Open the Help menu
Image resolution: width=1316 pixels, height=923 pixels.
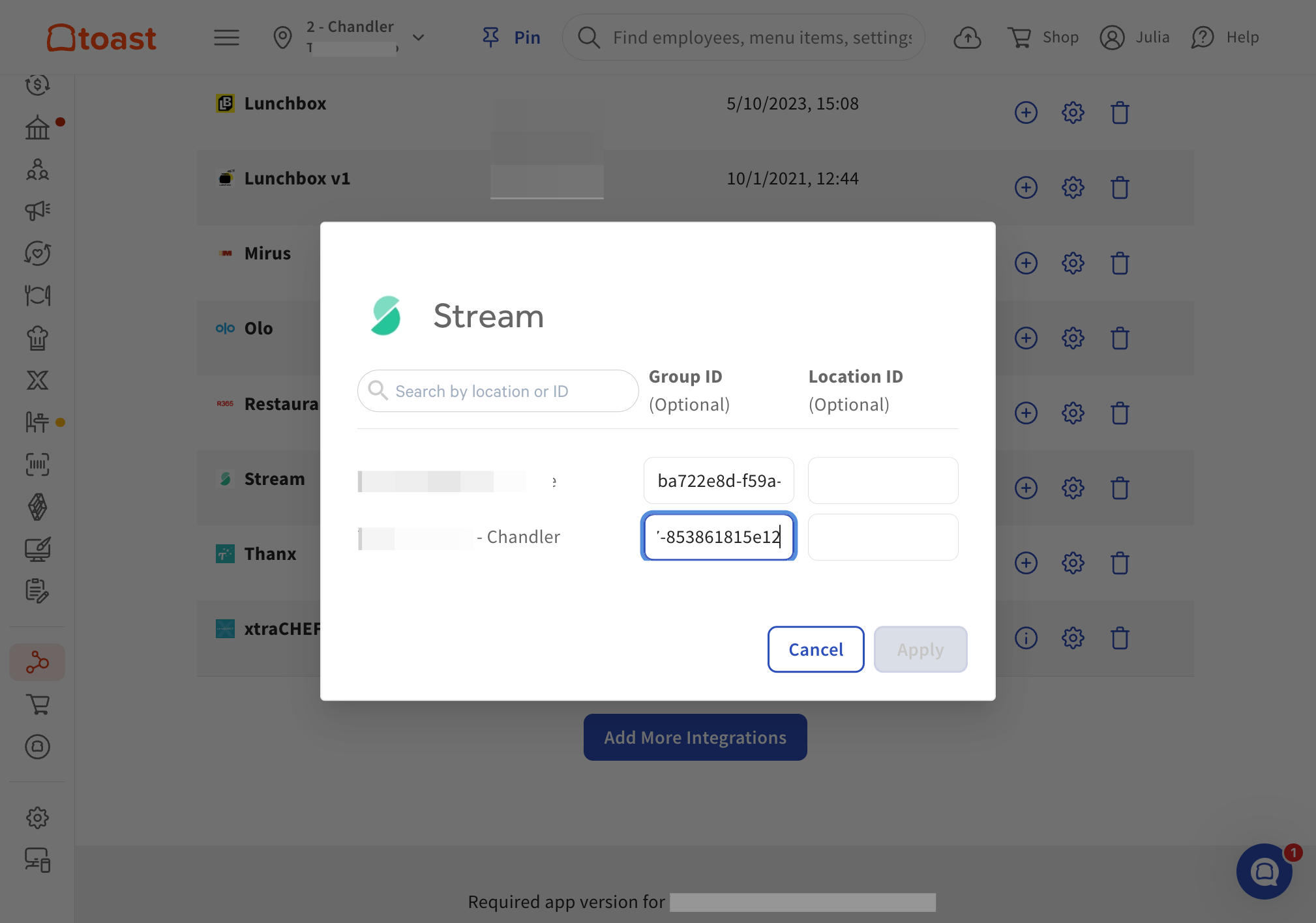click(1225, 38)
